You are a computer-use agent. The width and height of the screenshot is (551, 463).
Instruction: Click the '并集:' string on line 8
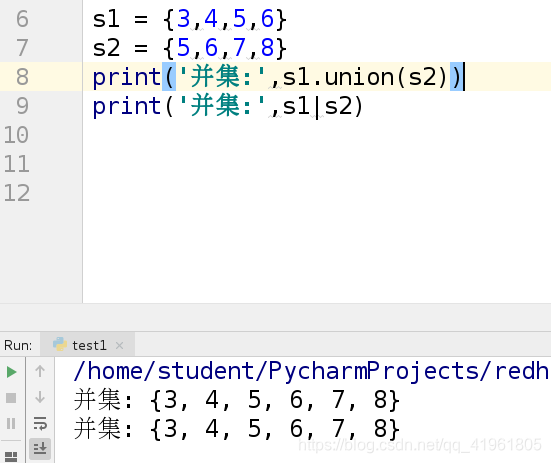click(x=222, y=77)
